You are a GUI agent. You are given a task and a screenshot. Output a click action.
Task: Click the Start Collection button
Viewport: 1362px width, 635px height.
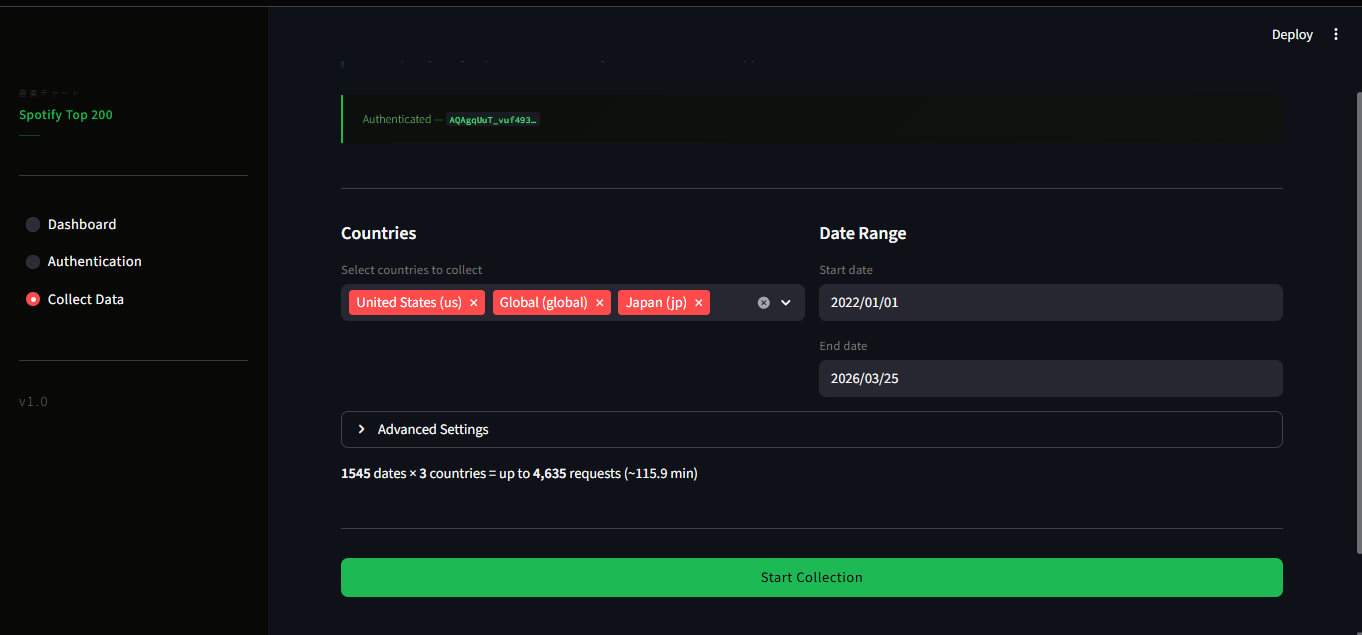811,577
